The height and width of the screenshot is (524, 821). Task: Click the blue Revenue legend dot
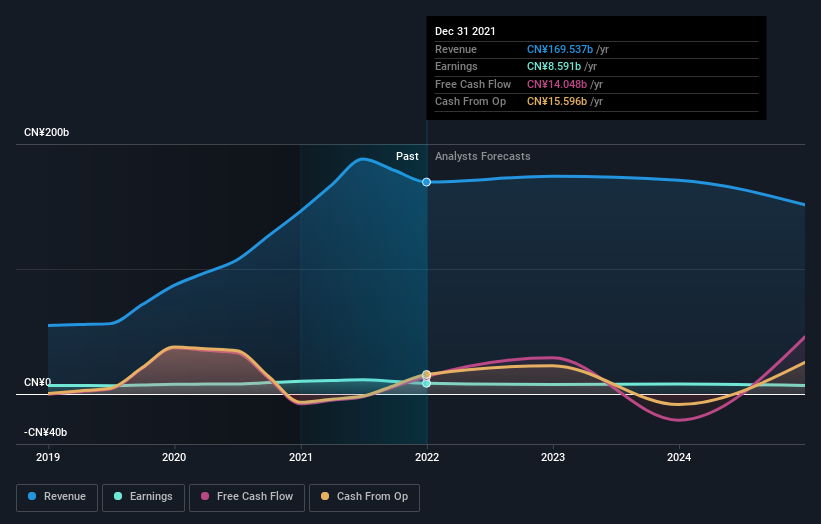tap(32, 496)
